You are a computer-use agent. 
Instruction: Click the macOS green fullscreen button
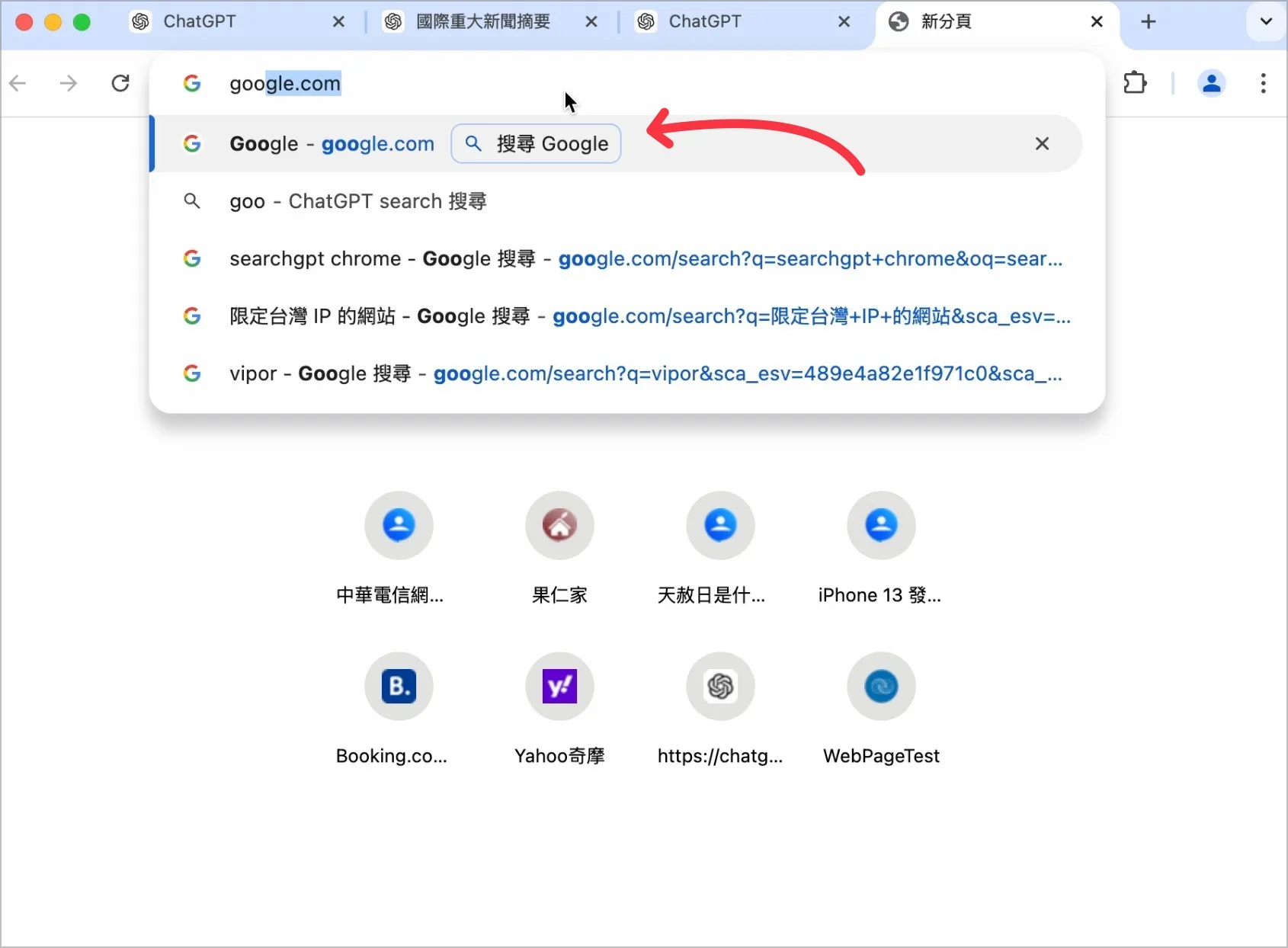tap(82, 22)
